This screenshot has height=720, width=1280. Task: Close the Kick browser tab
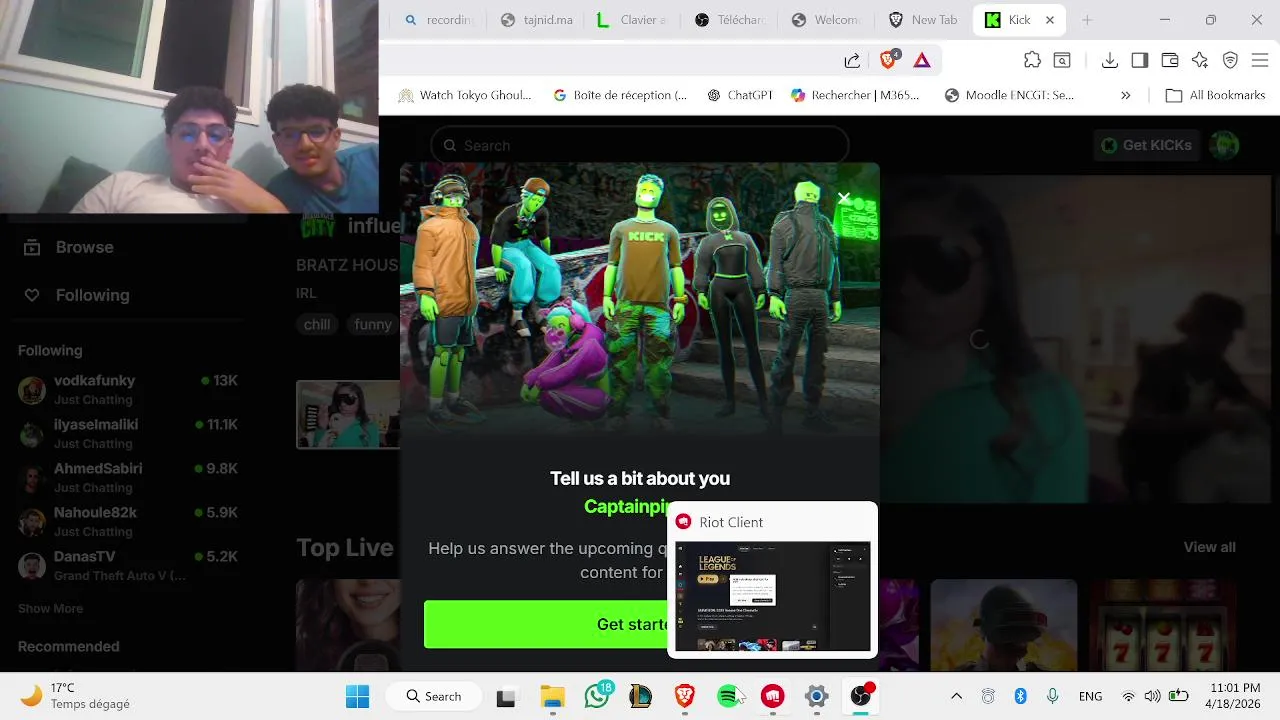(1050, 20)
